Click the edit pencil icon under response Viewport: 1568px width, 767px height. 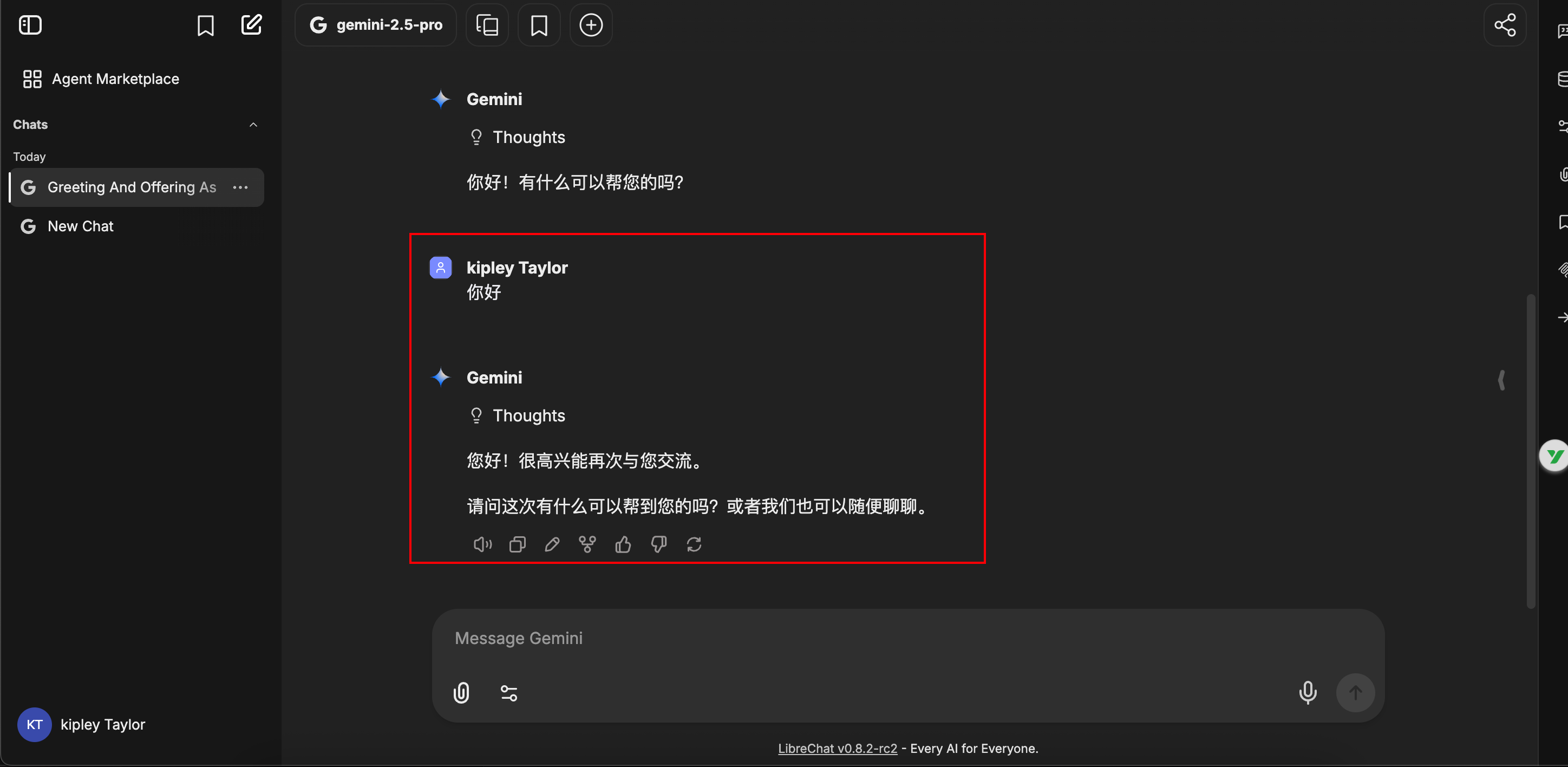point(552,544)
